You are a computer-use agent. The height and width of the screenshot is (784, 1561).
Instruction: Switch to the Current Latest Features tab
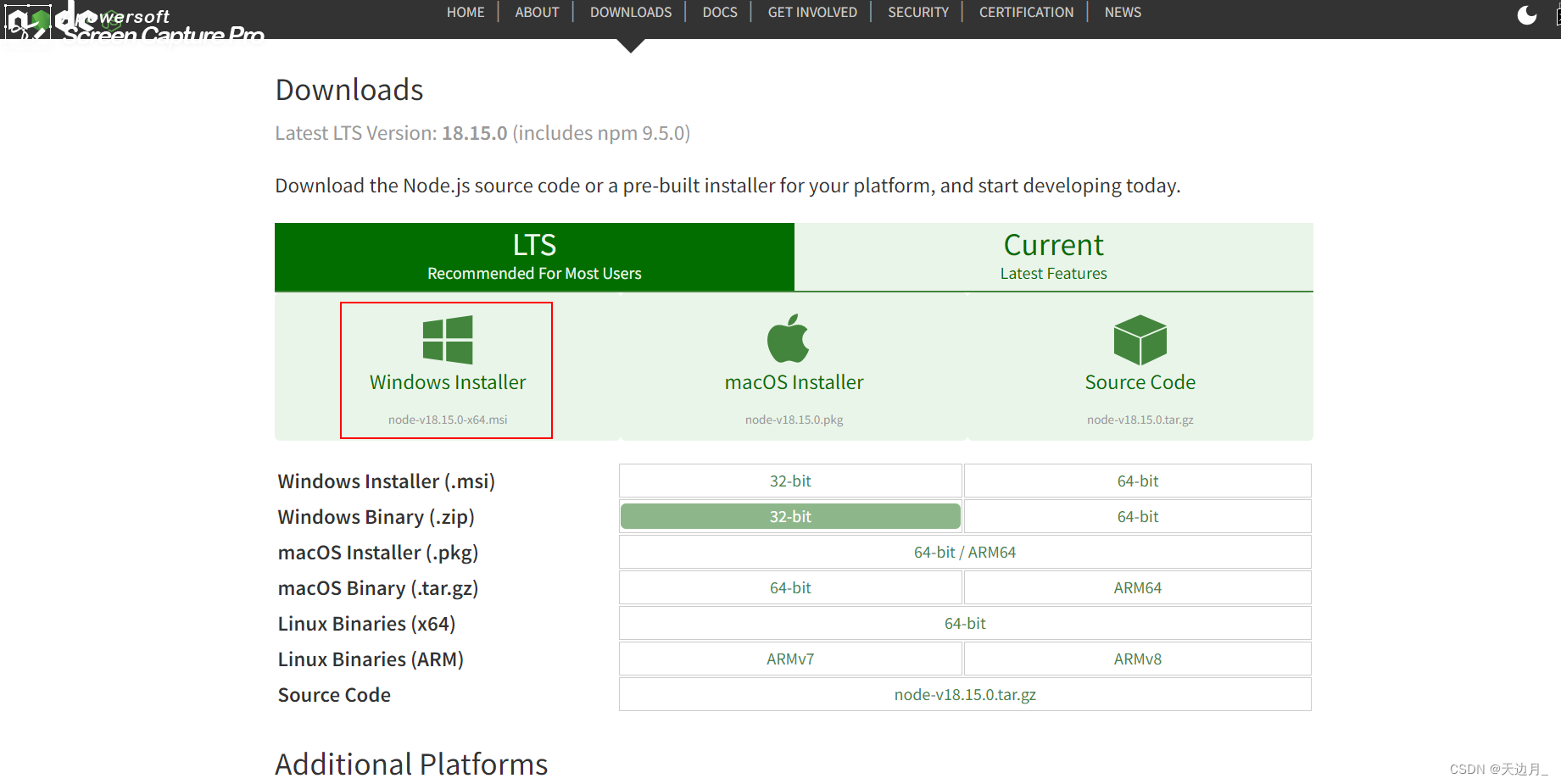tap(1054, 257)
